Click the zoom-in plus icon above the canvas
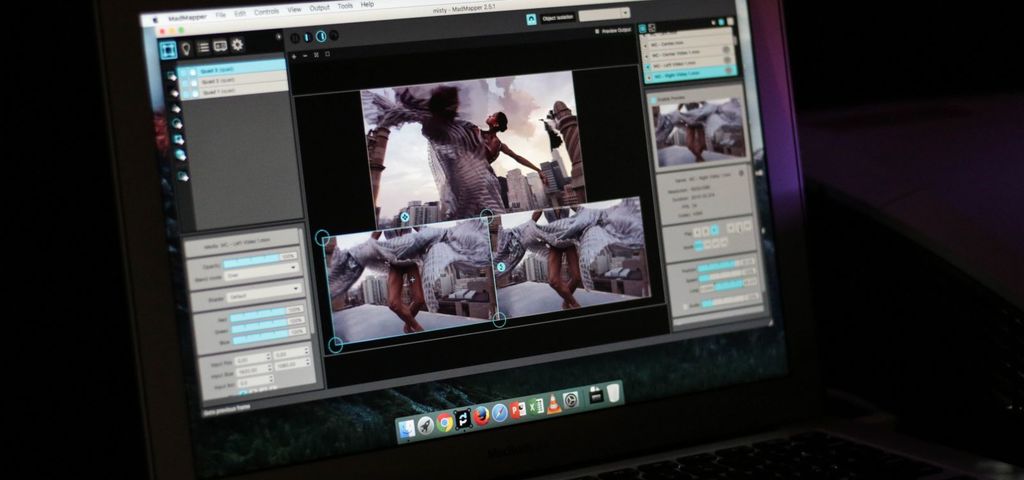This screenshot has height=480, width=1024. click(295, 56)
